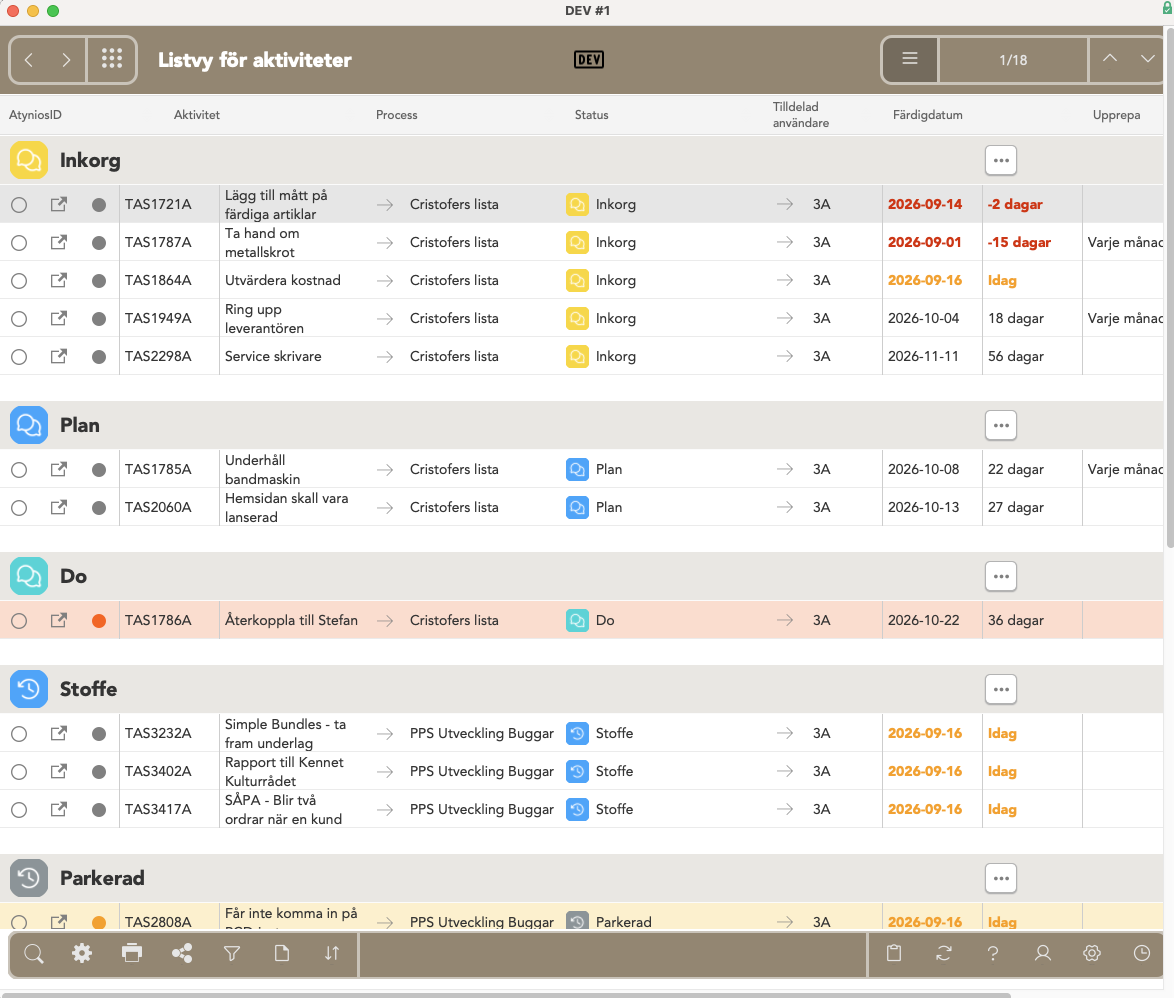The height and width of the screenshot is (998, 1174).
Task: Click the print icon
Action: (132, 953)
